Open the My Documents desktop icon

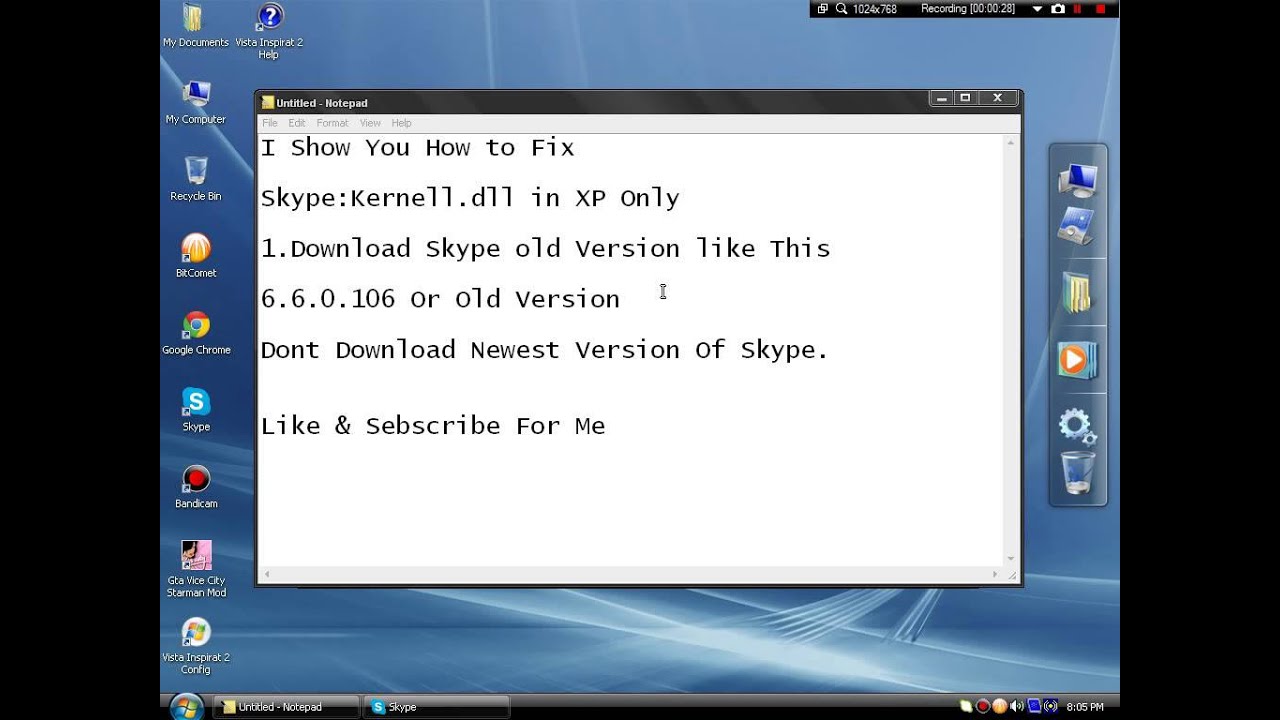(x=196, y=27)
